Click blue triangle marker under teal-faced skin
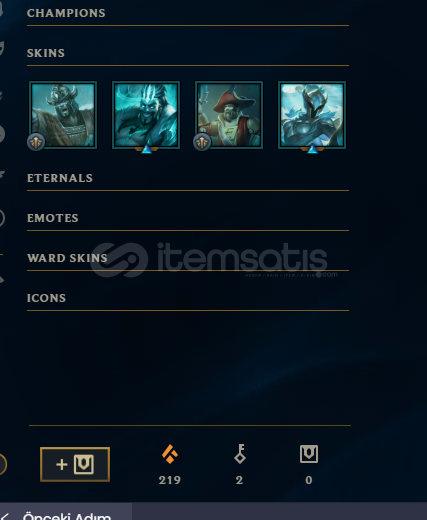The height and width of the screenshot is (520, 427). [146, 149]
